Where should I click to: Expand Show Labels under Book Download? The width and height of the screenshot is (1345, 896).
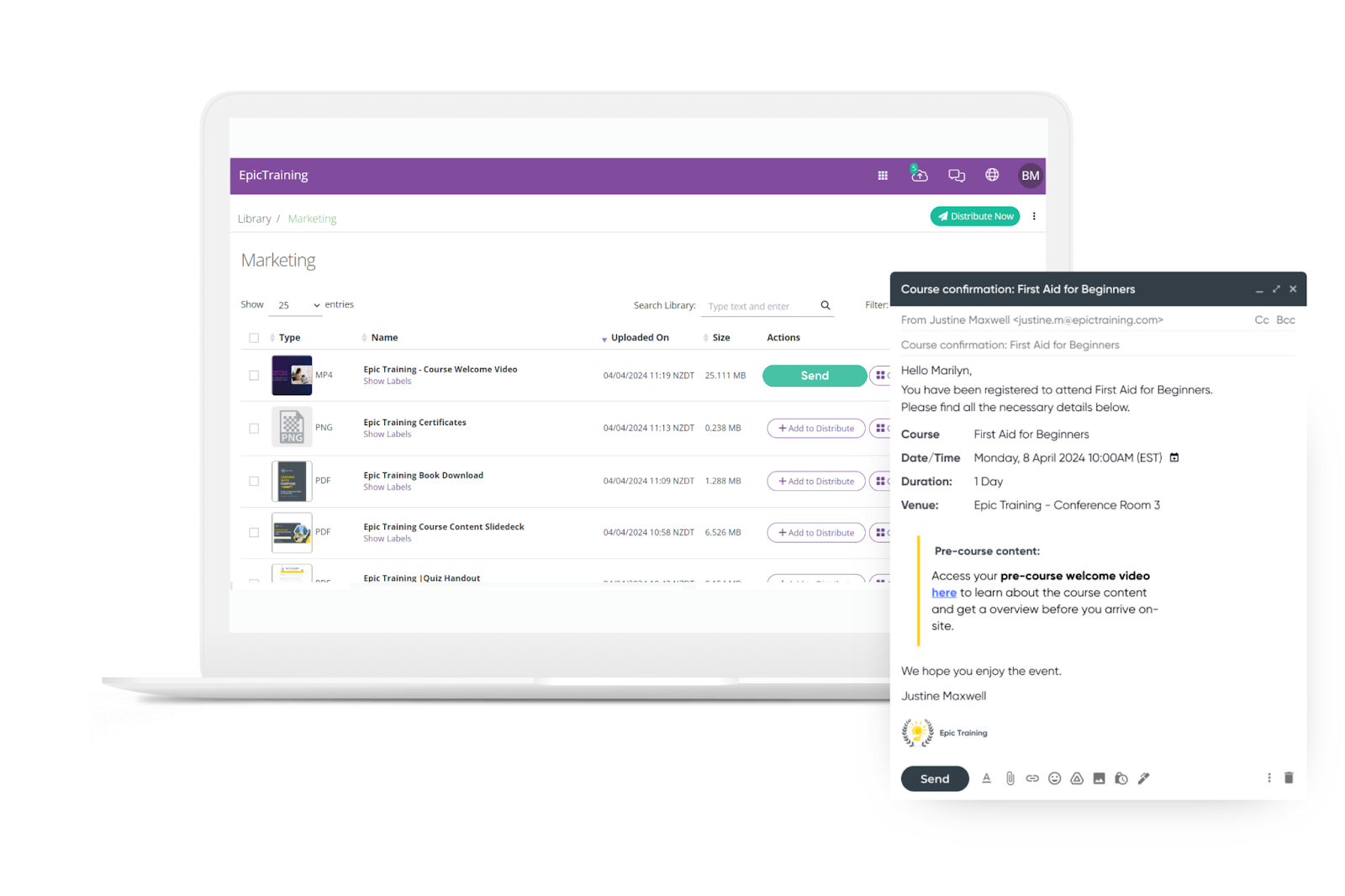click(387, 488)
